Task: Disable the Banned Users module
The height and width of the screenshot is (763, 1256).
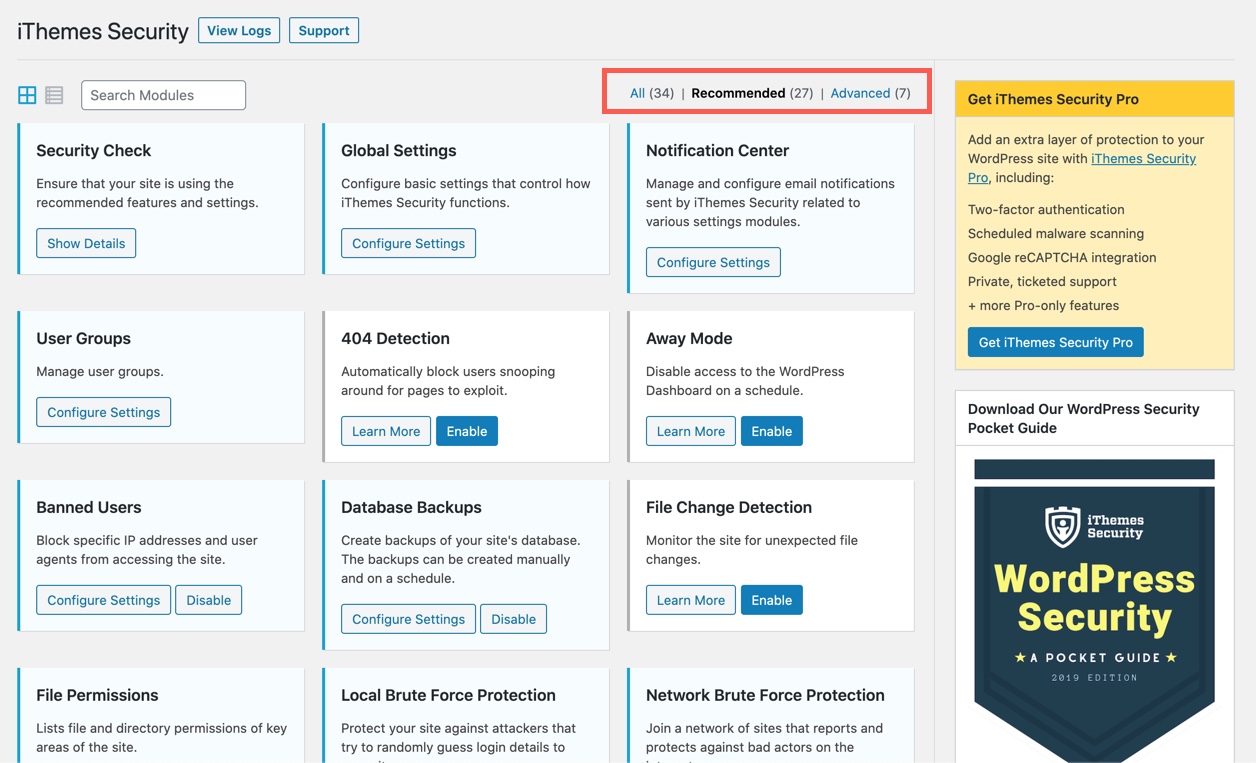Action: (208, 600)
